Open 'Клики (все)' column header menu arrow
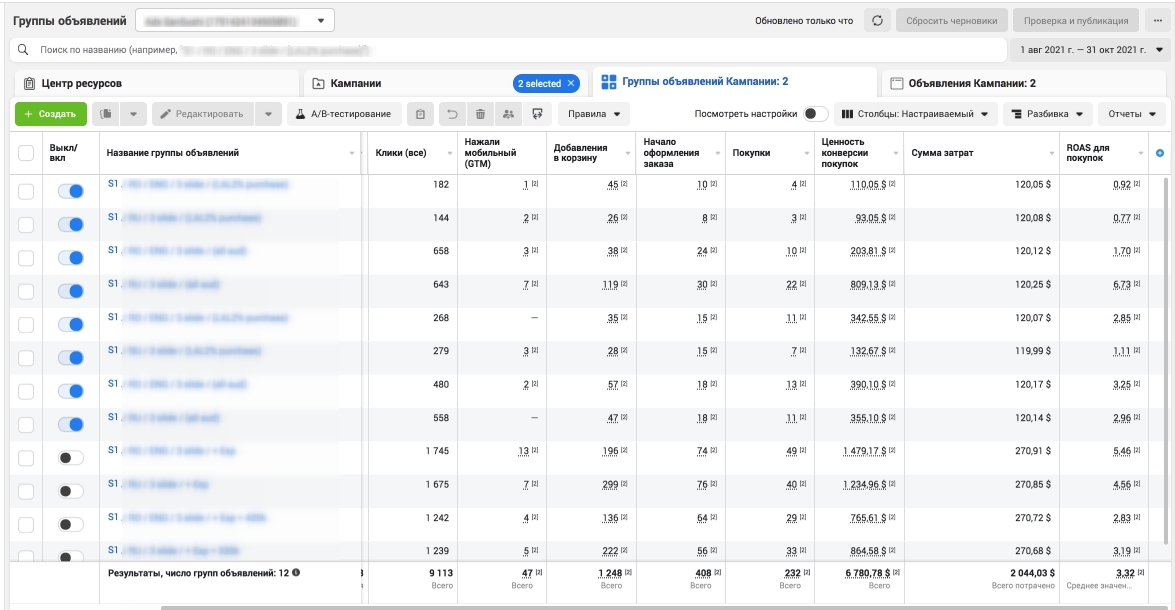Image resolution: width=1175 pixels, height=610 pixels. click(450, 153)
